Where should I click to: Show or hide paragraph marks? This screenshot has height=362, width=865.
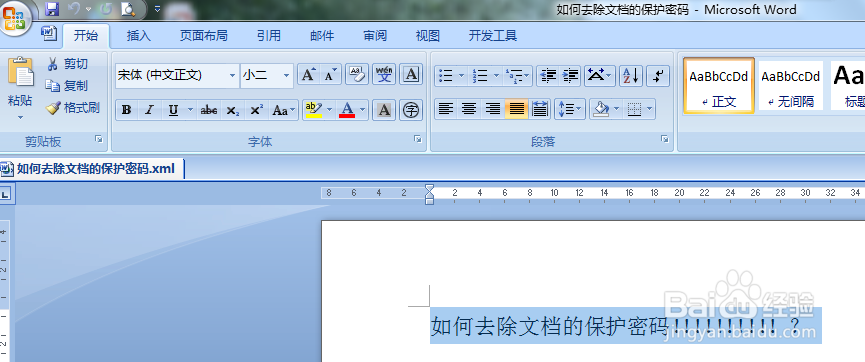point(658,76)
